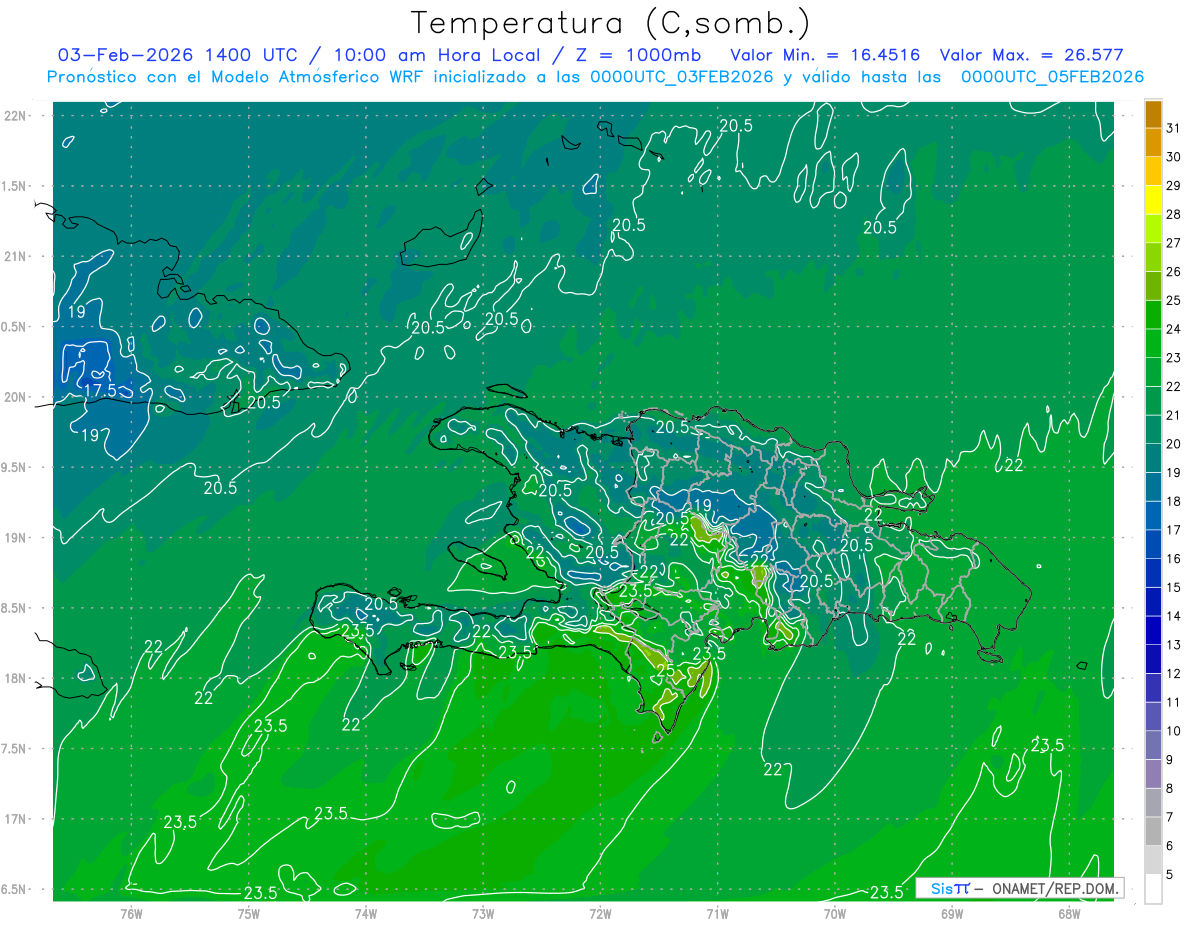Click the "74W" longitude axis label
The image size is (1200, 927).
pyautogui.click(x=366, y=914)
